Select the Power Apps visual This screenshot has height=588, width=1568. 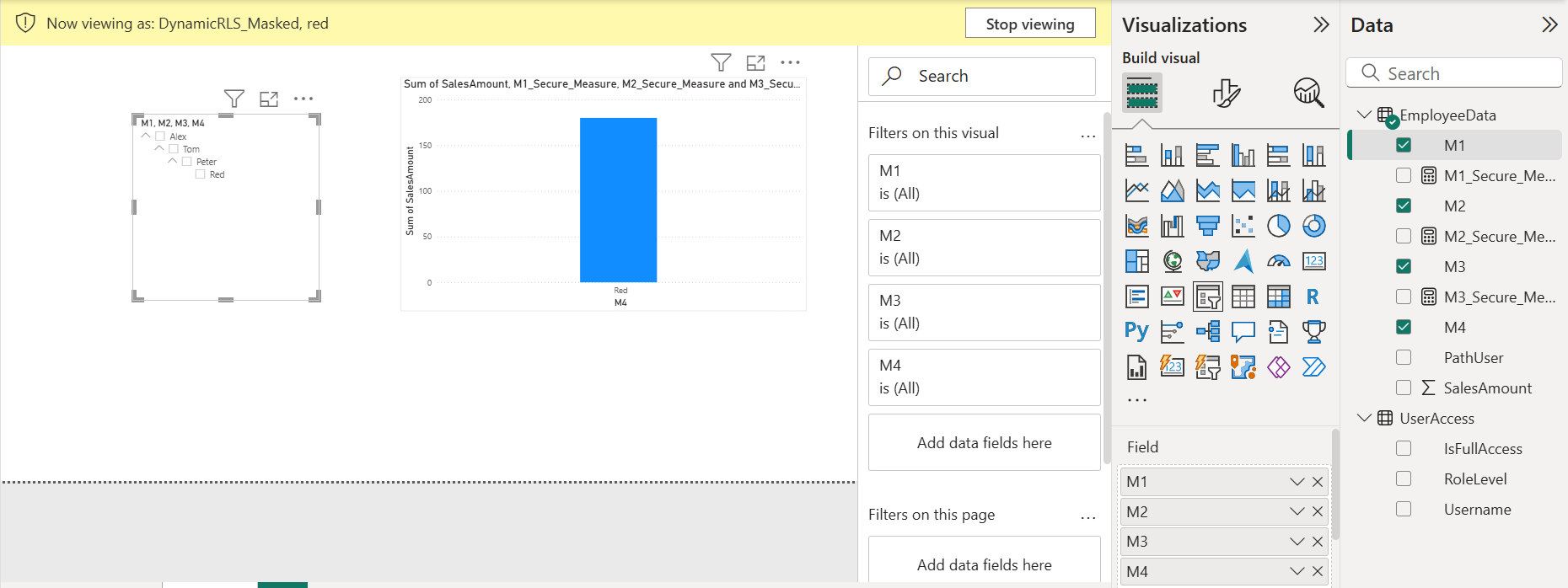pos(1278,367)
